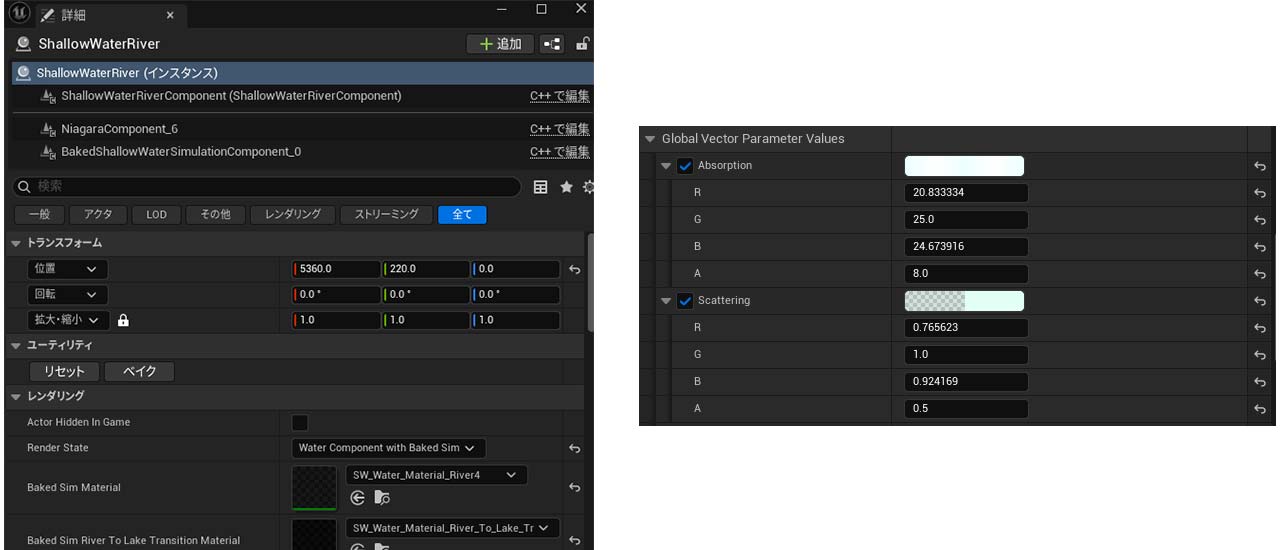Click the lock icon in the details header
1280x550 pixels.
coord(582,44)
